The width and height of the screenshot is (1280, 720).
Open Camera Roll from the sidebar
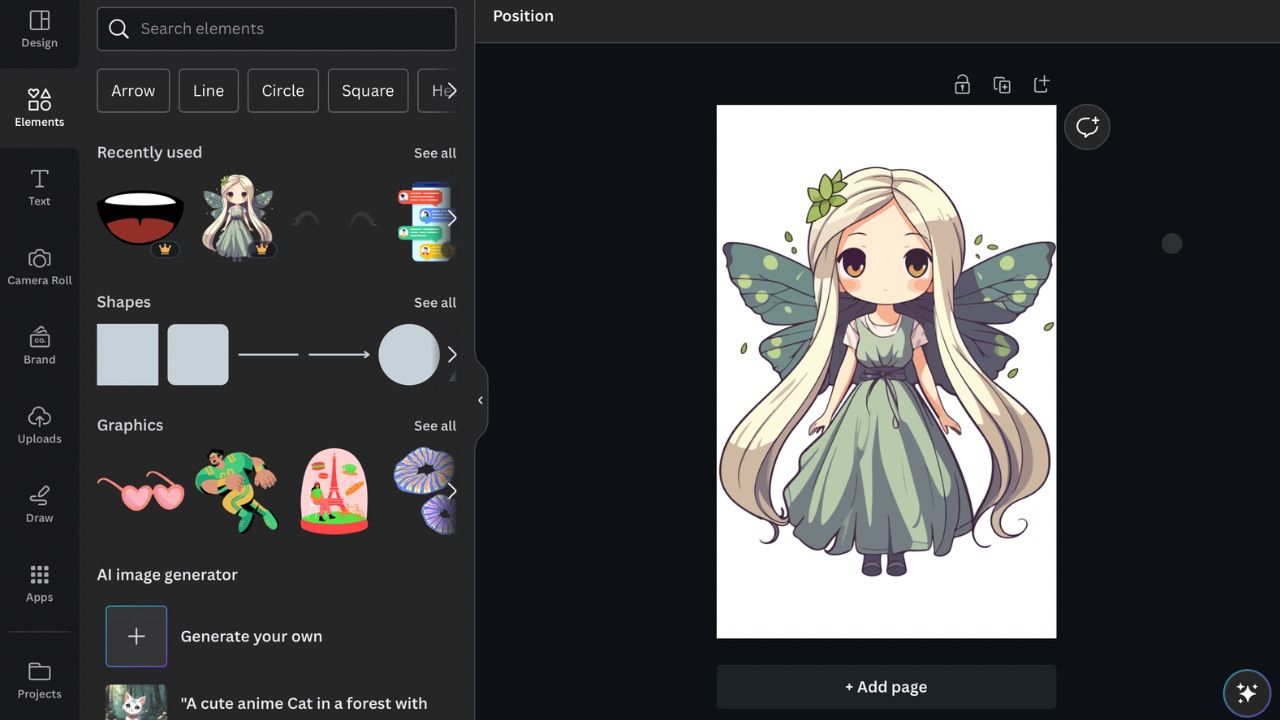[x=39, y=267]
